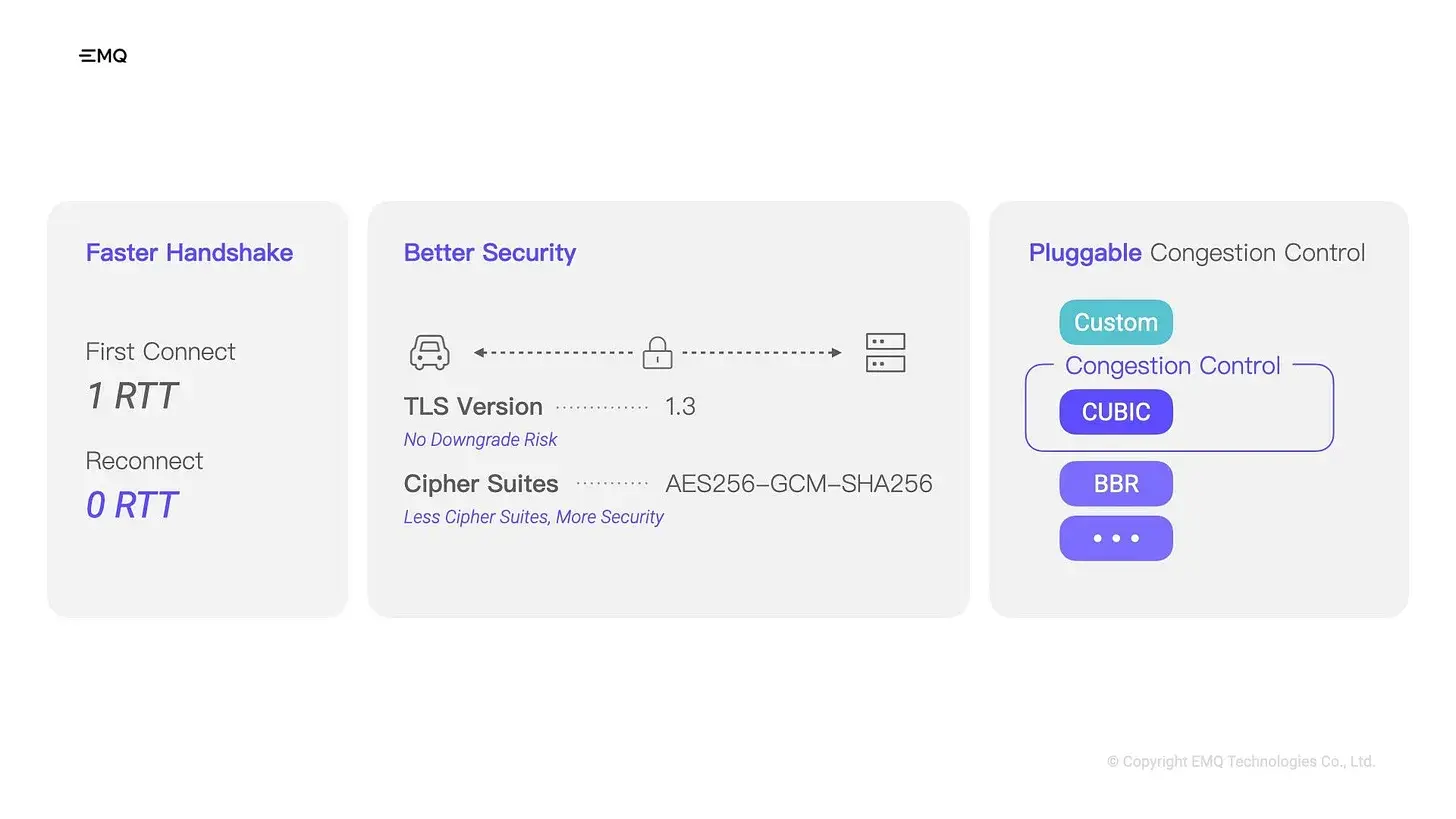The width and height of the screenshot is (1456, 819).
Task: Click the car icon
Action: coord(430,352)
